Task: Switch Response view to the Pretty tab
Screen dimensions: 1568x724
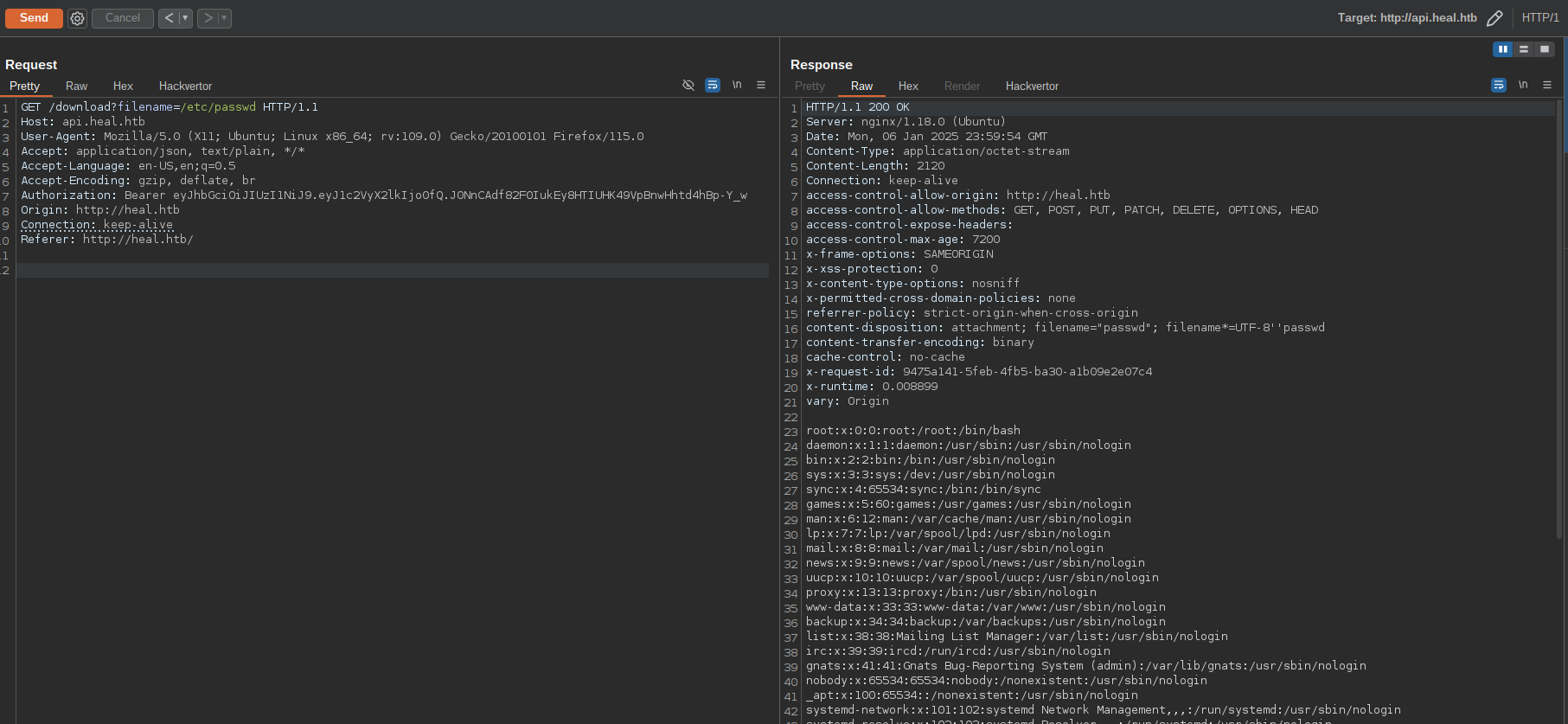Action: click(810, 86)
